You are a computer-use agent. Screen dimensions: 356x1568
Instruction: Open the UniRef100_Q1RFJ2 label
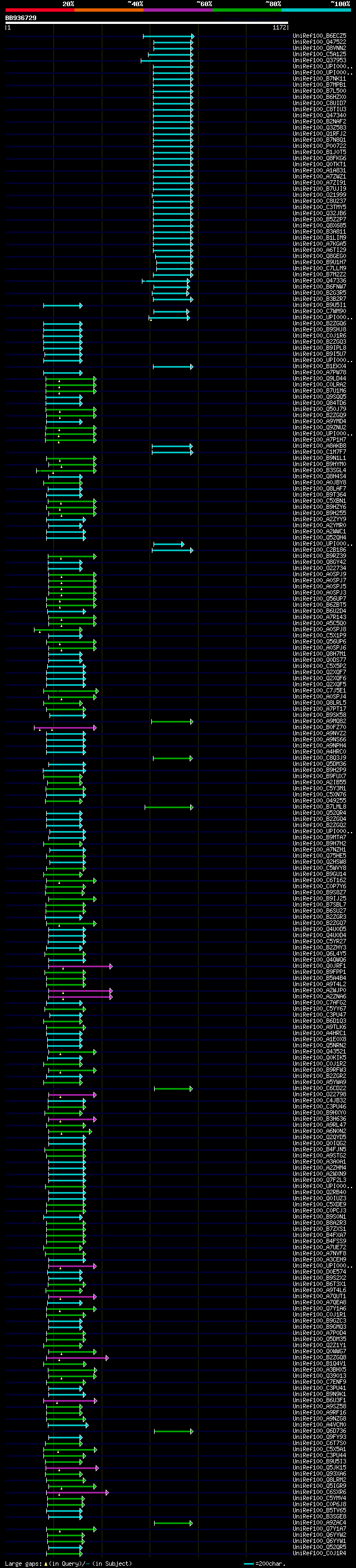[x=319, y=134]
